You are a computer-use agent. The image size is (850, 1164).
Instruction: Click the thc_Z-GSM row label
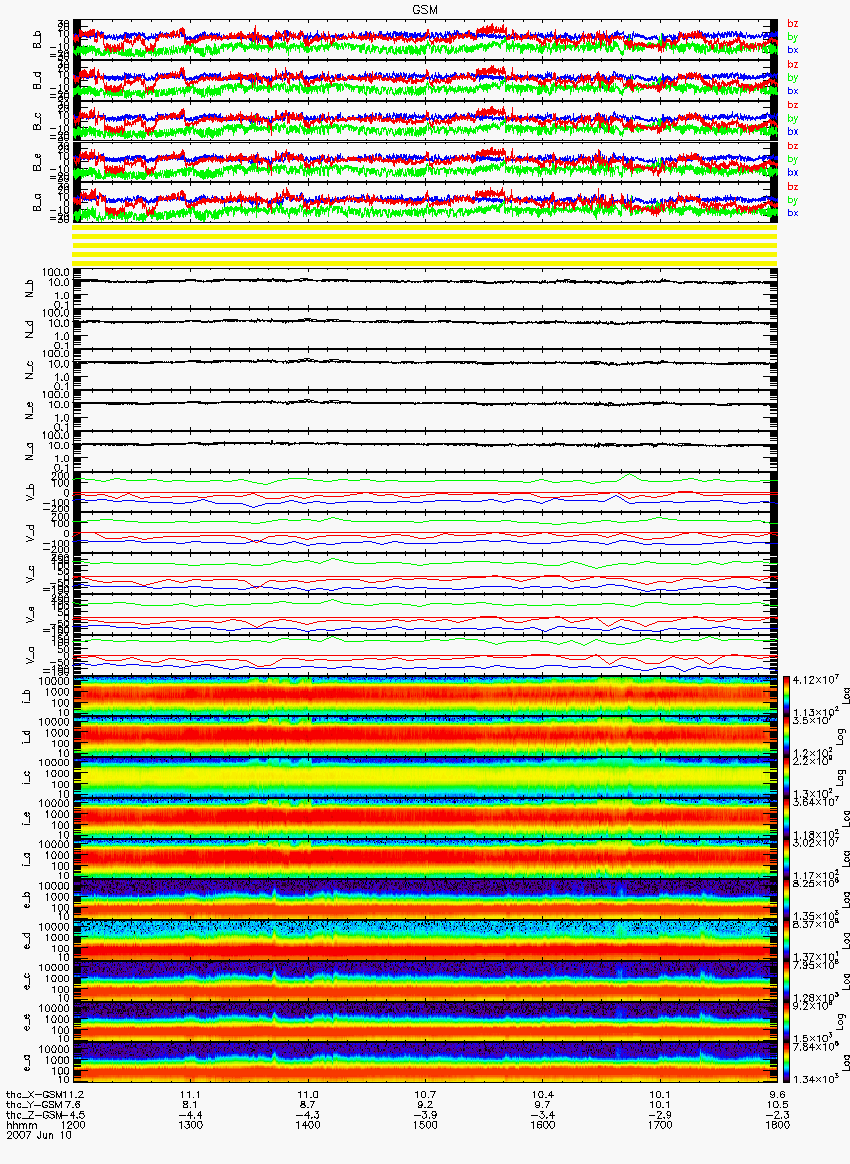[x=36, y=1115]
